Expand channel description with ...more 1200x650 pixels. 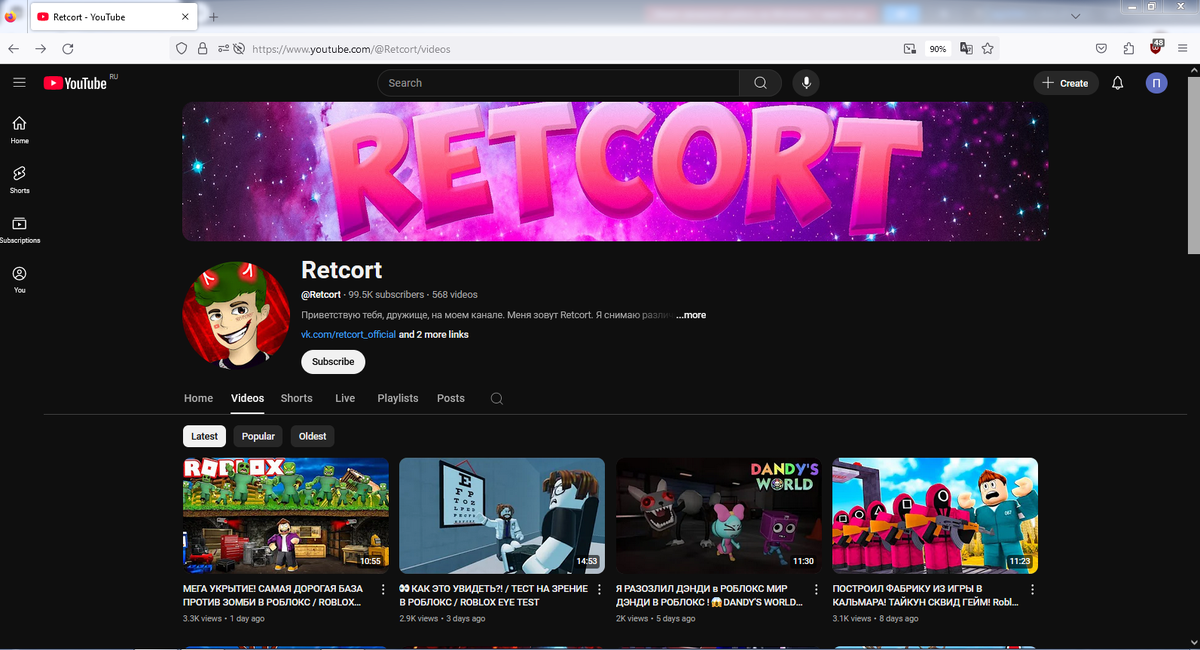click(691, 315)
